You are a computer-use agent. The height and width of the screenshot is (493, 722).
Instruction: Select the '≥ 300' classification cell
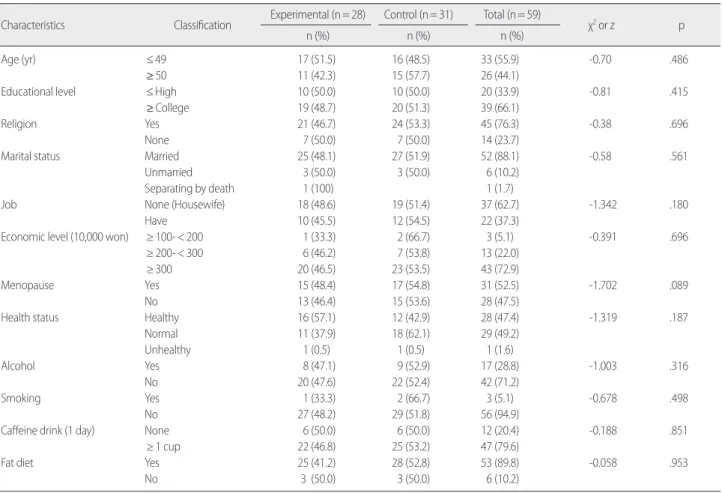tap(159, 269)
